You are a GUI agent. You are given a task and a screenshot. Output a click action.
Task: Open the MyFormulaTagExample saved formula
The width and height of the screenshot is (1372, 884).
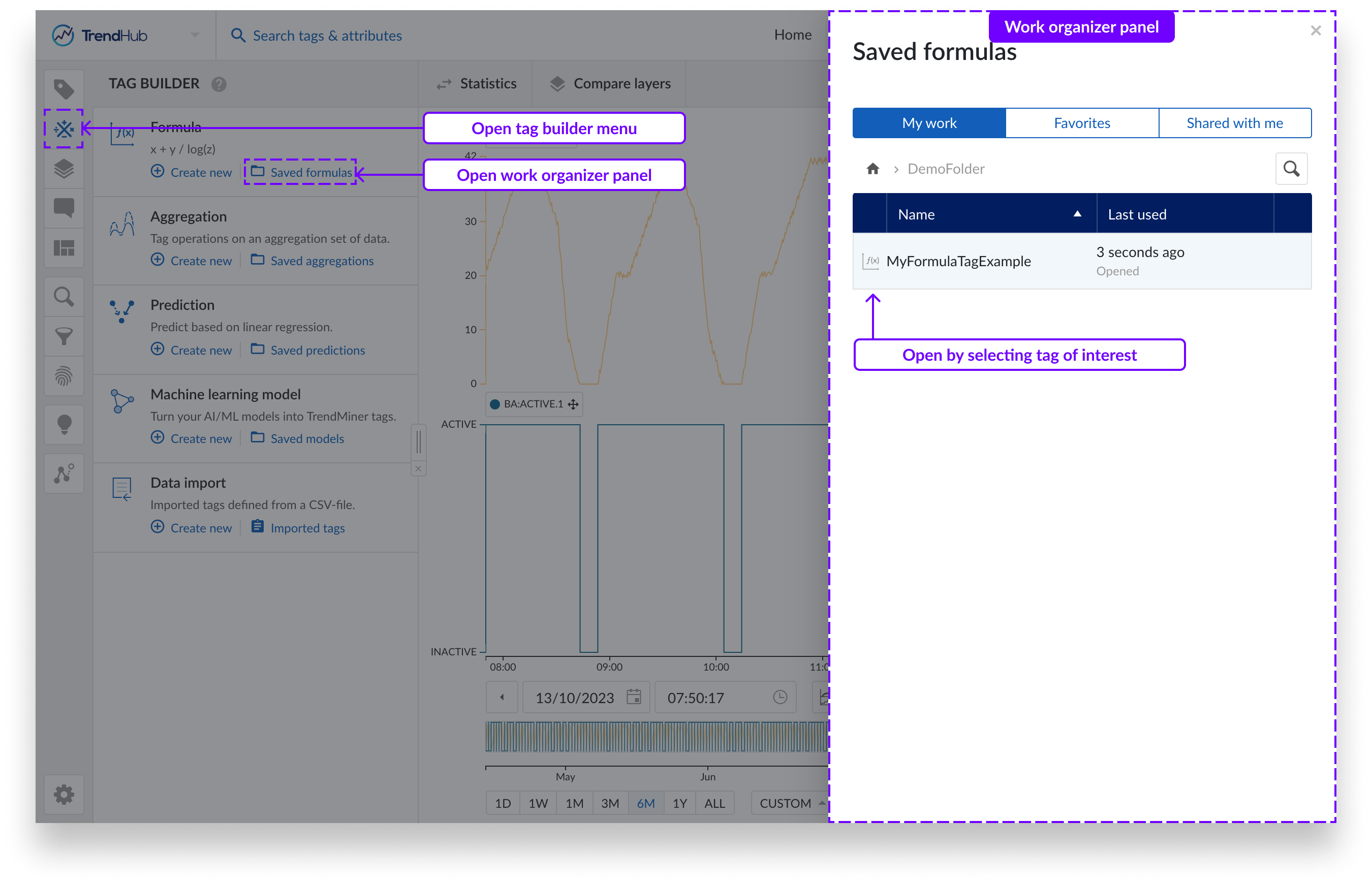[958, 262]
